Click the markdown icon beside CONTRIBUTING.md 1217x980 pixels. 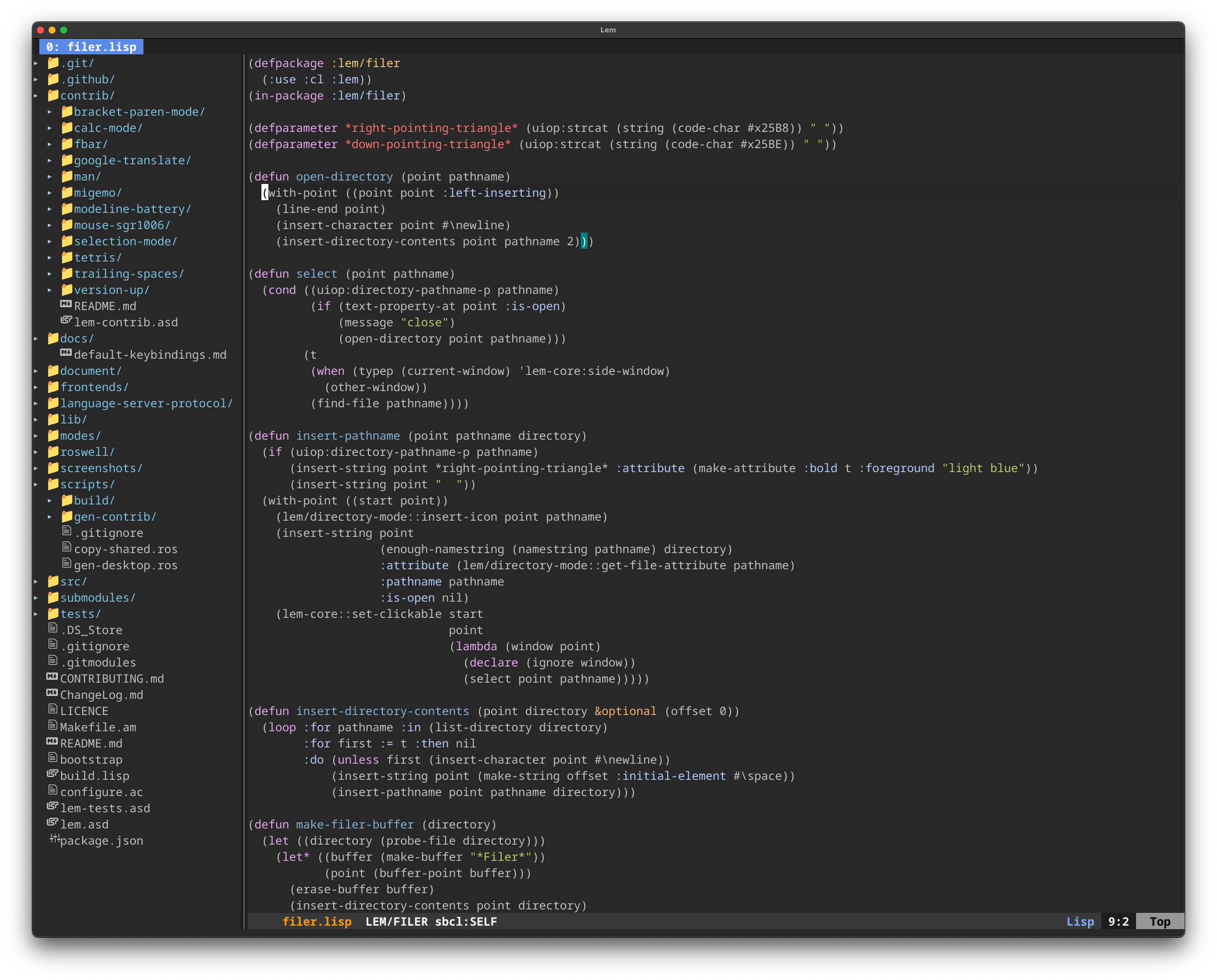tap(52, 677)
